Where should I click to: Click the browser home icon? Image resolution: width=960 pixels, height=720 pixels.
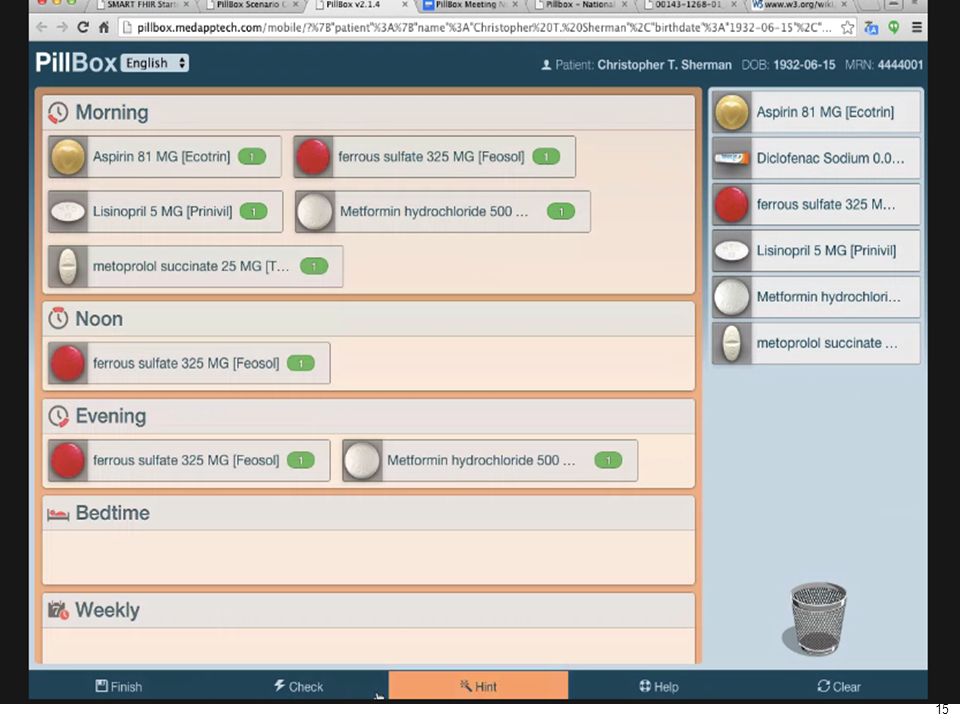coord(103,28)
